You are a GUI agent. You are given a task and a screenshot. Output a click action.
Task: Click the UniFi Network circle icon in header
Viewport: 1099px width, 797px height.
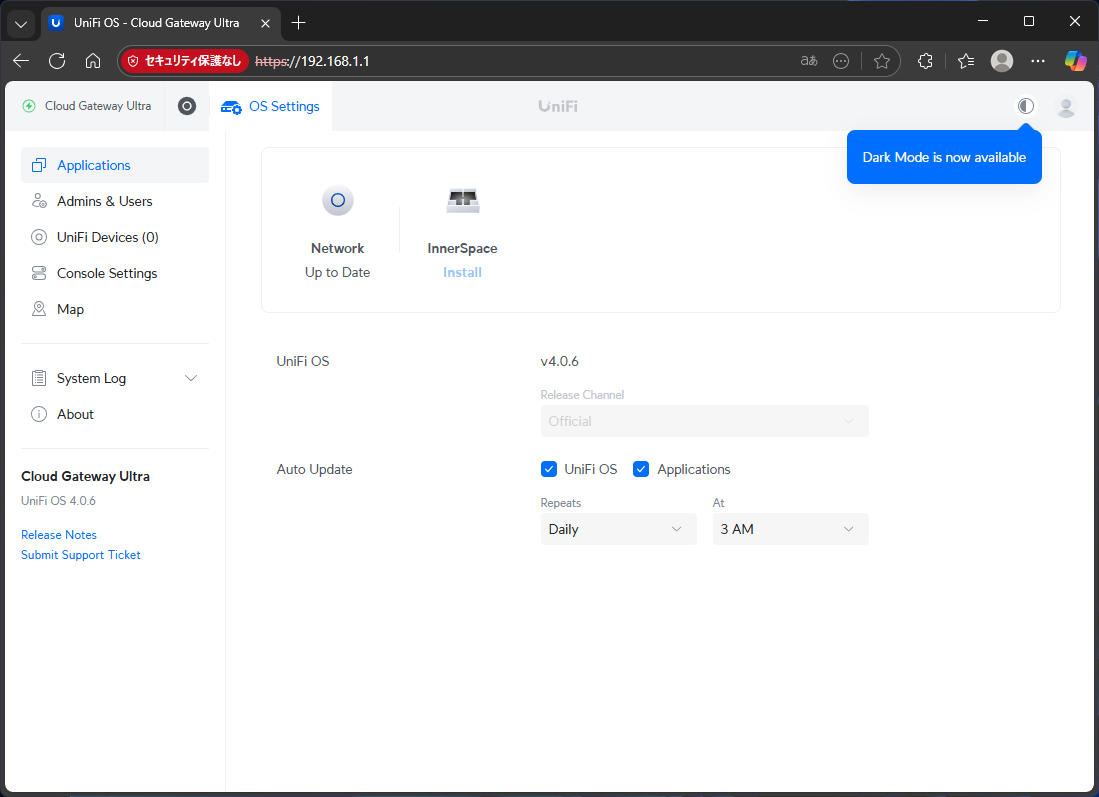[187, 106]
